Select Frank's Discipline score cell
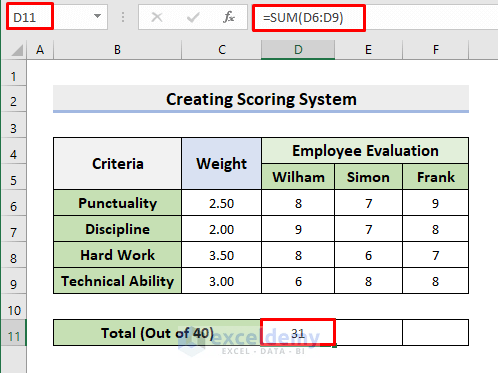Screen dimensions: 498x373 [x=436, y=229]
